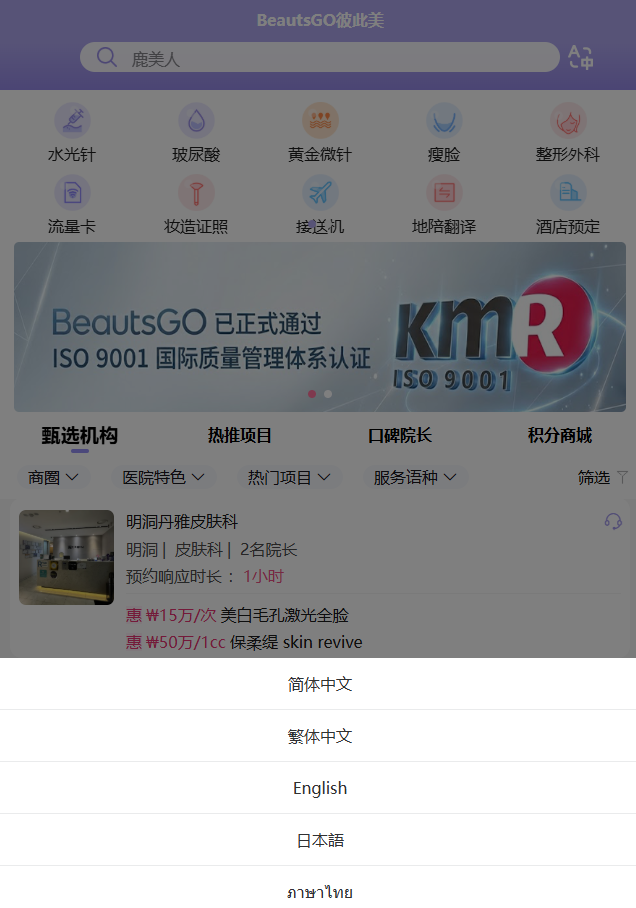Open the 整形外科 category icon
636x908 pixels.
click(568, 120)
